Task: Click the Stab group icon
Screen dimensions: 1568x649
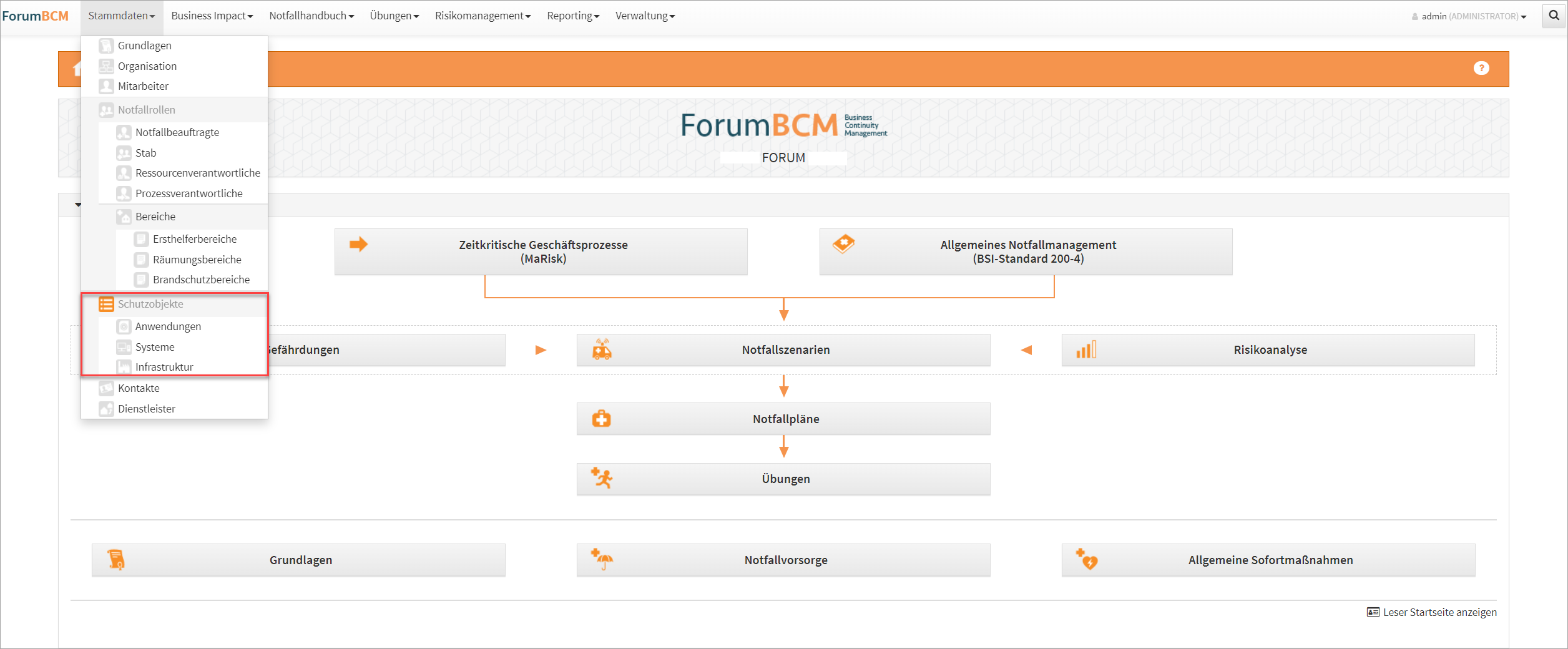Action: 124,153
